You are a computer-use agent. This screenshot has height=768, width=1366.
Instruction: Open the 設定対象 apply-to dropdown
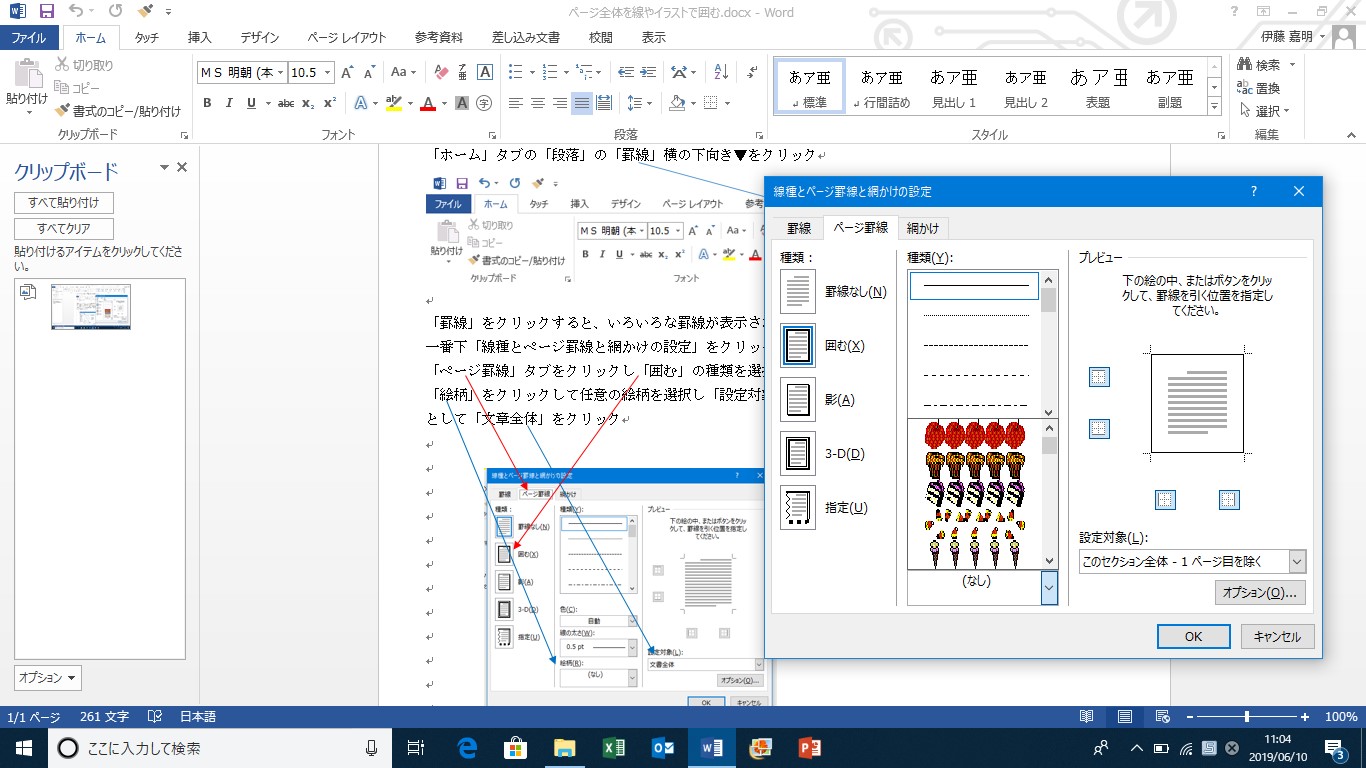tap(1297, 562)
